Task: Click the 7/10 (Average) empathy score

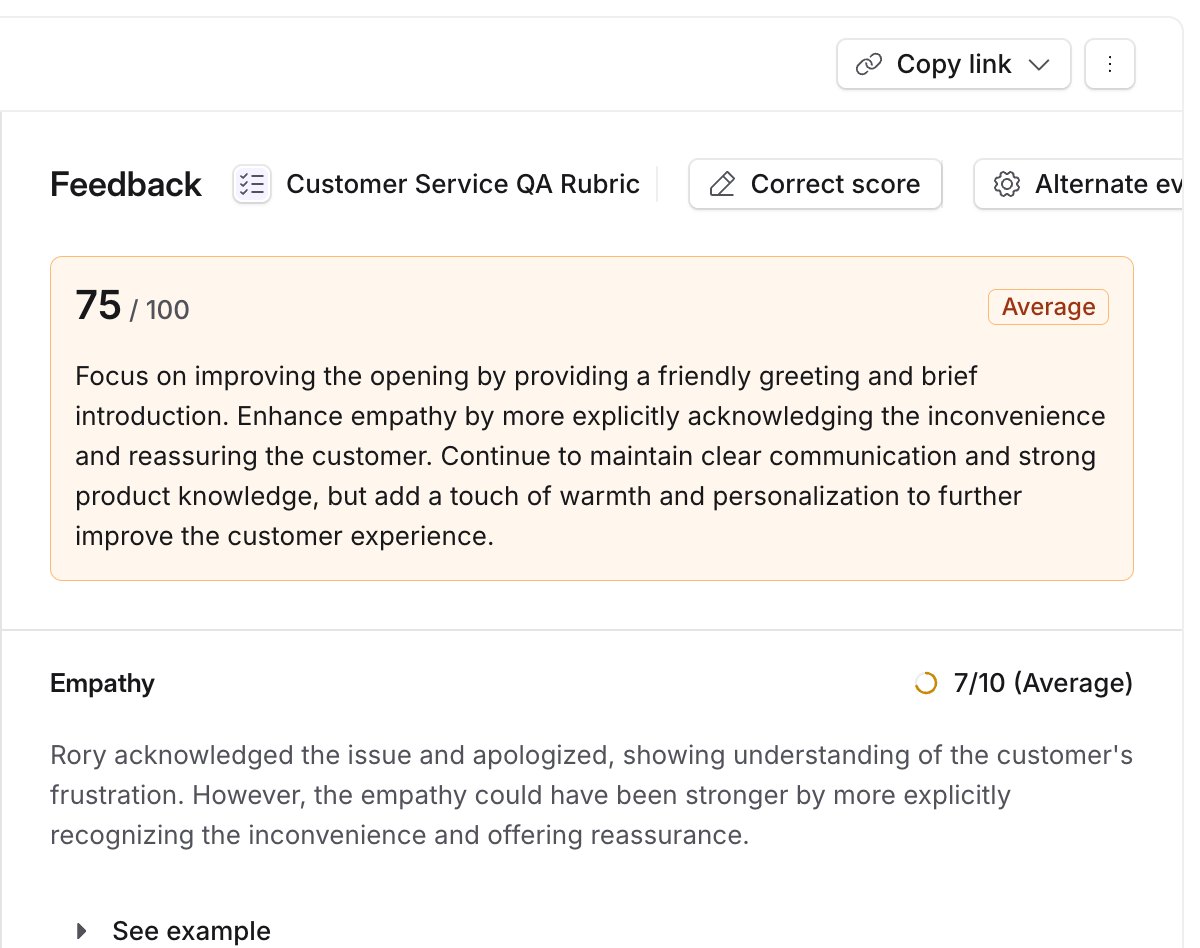Action: (x=1043, y=684)
